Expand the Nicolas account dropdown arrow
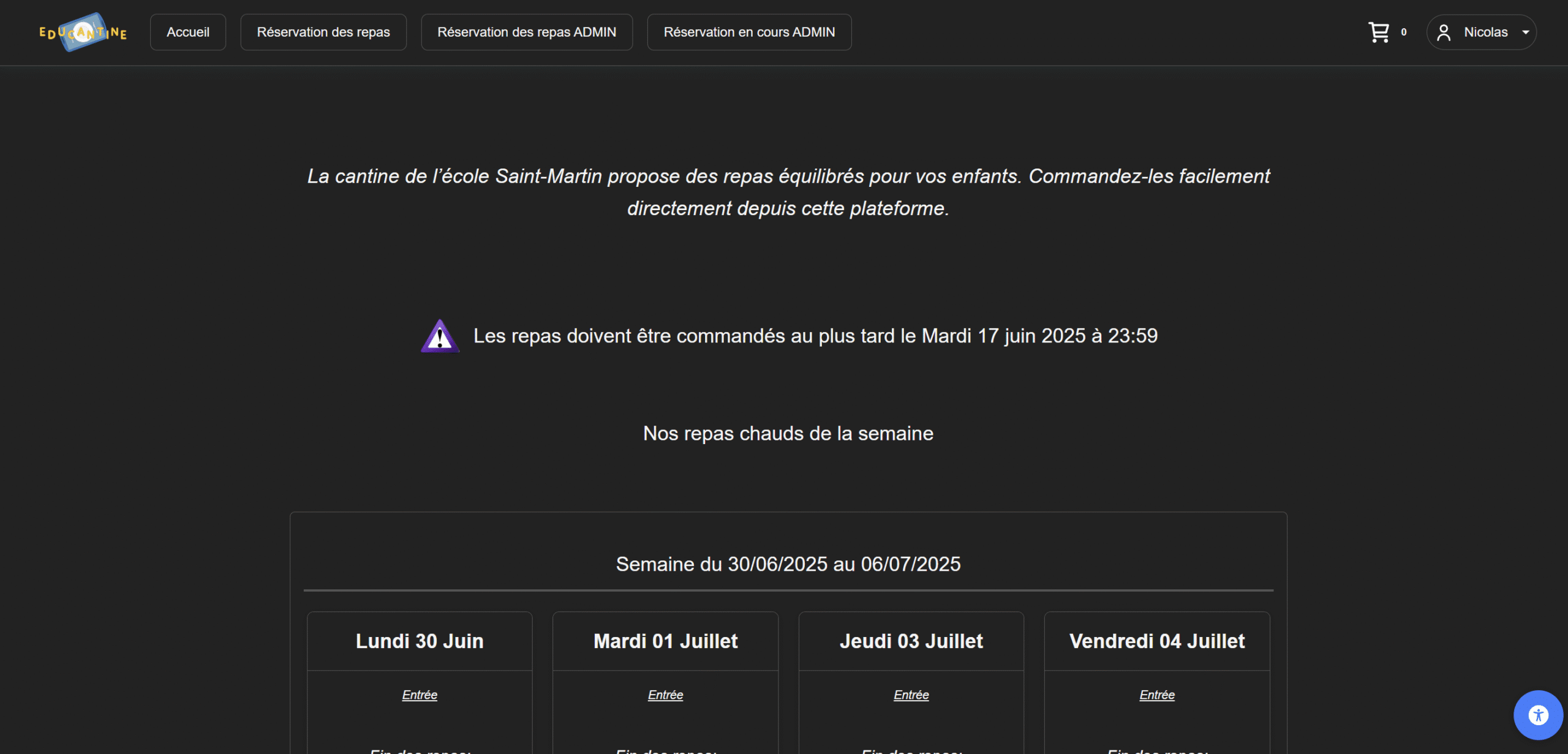Image resolution: width=1568 pixels, height=754 pixels. tap(1525, 32)
